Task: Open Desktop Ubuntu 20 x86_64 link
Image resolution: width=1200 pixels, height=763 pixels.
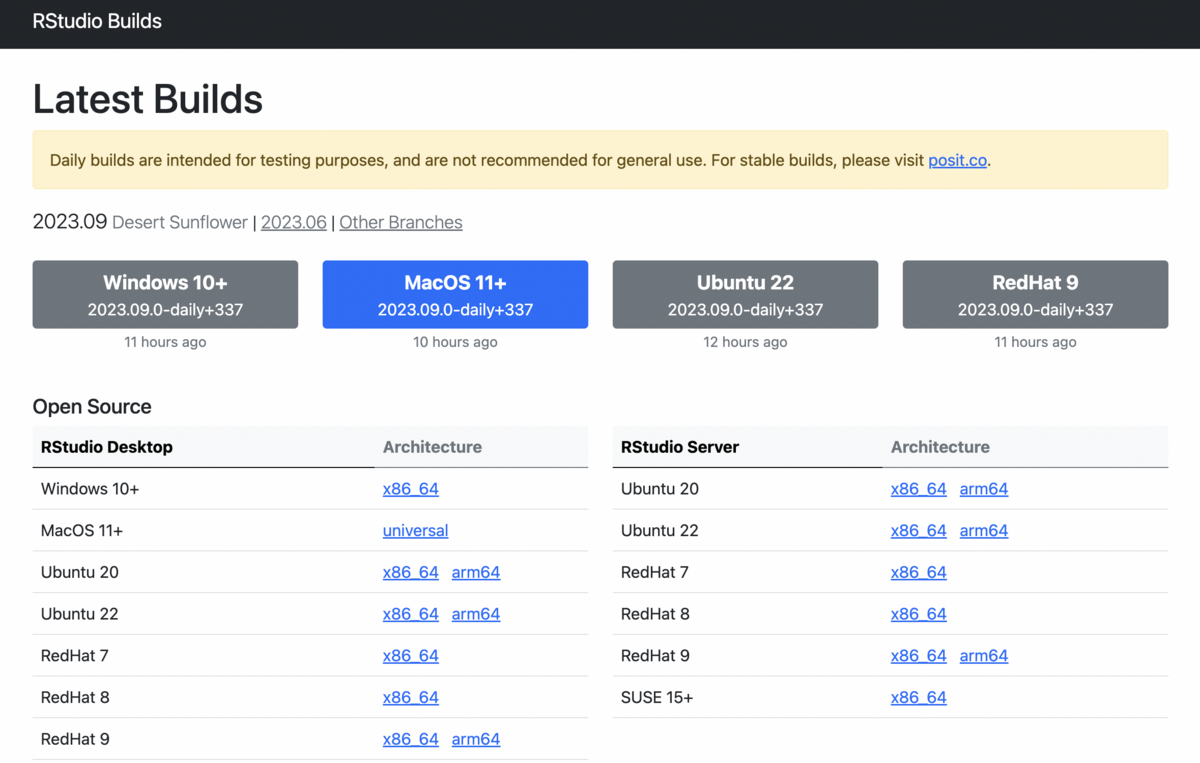Action: pyautogui.click(x=411, y=572)
